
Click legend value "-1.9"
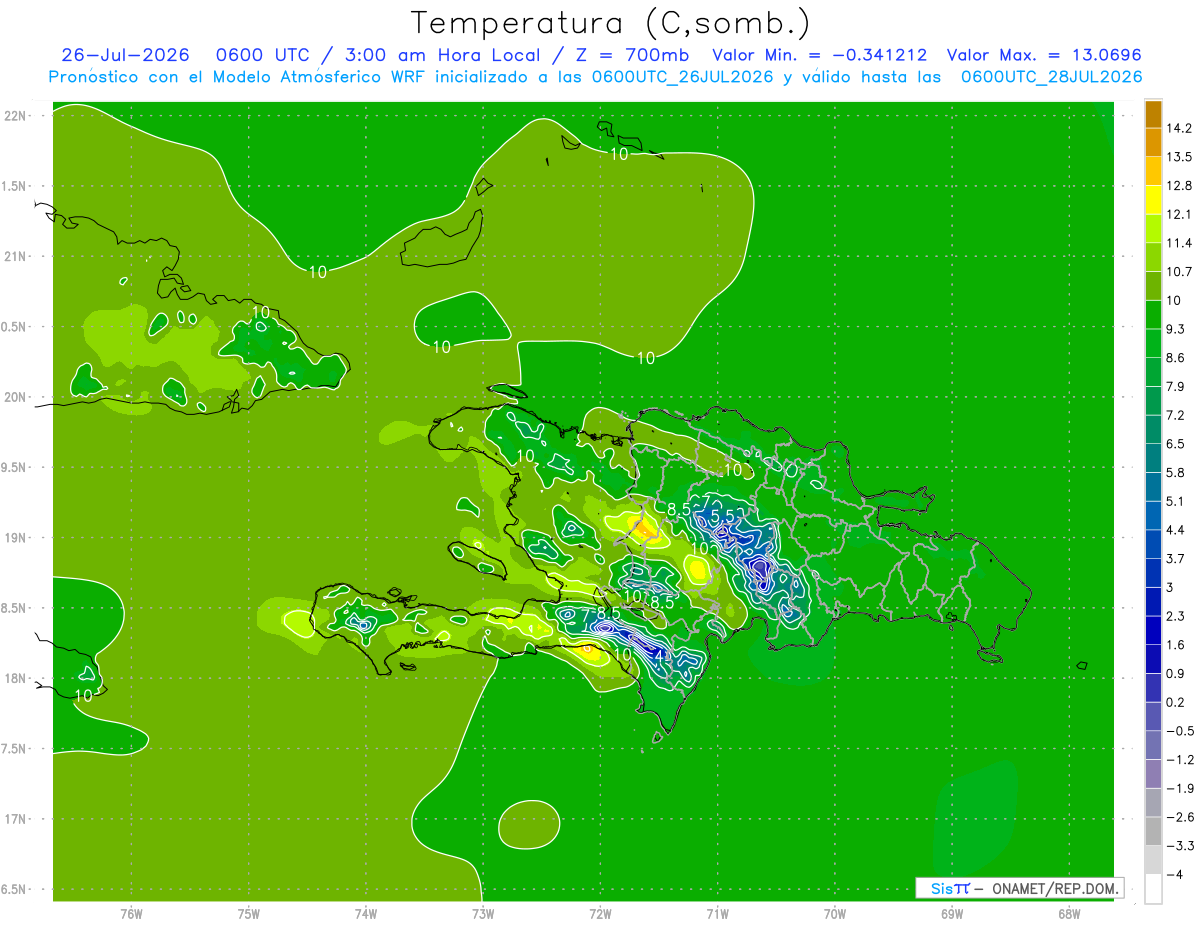click(1178, 788)
